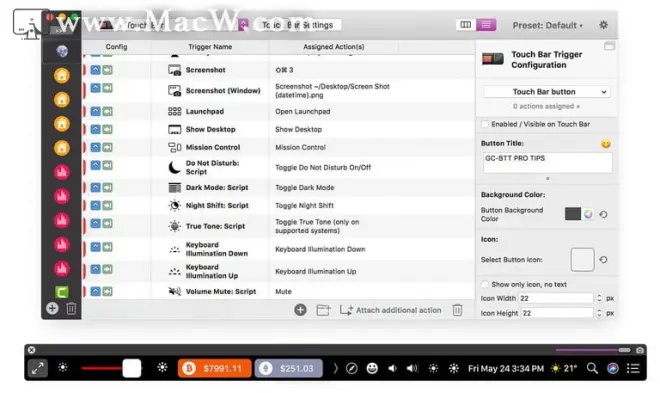Click the add trigger plus icon

pyautogui.click(x=300, y=310)
